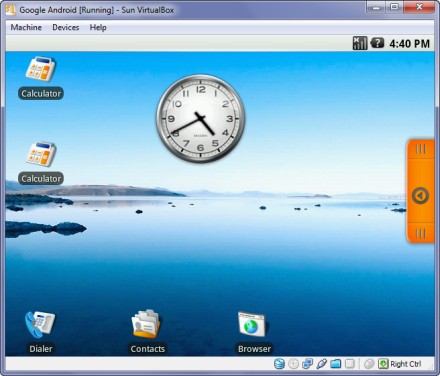Click the Contacts text label
The width and height of the screenshot is (440, 376).
pyautogui.click(x=147, y=349)
